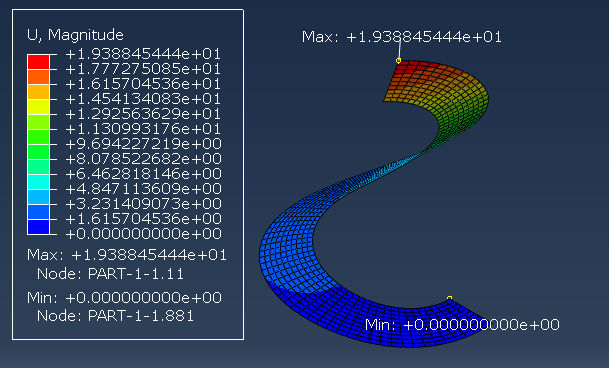Click the yellow min node marker
Viewport: 609px width, 368px height.
click(449, 298)
